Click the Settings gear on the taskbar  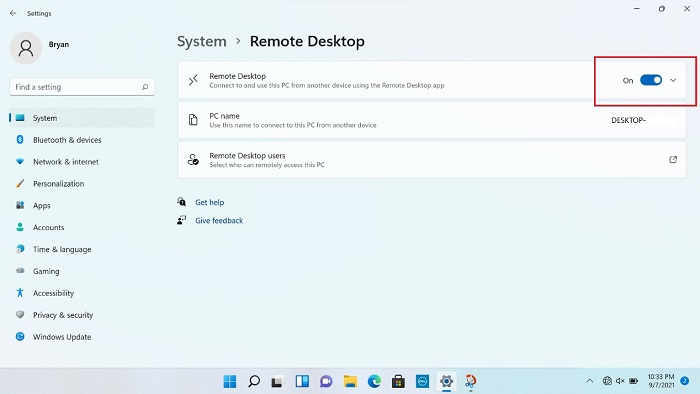(x=446, y=381)
